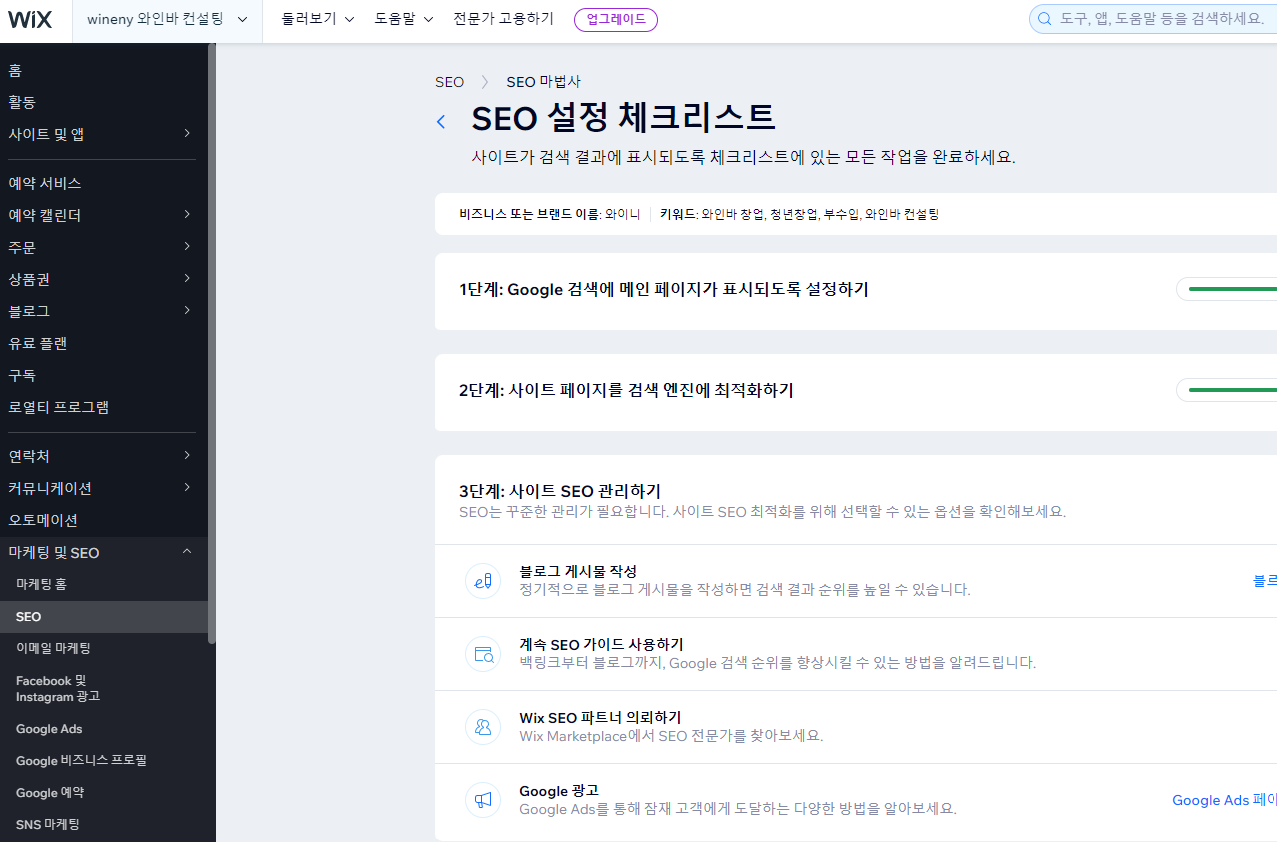Click inside the top search input field

[1150, 19]
